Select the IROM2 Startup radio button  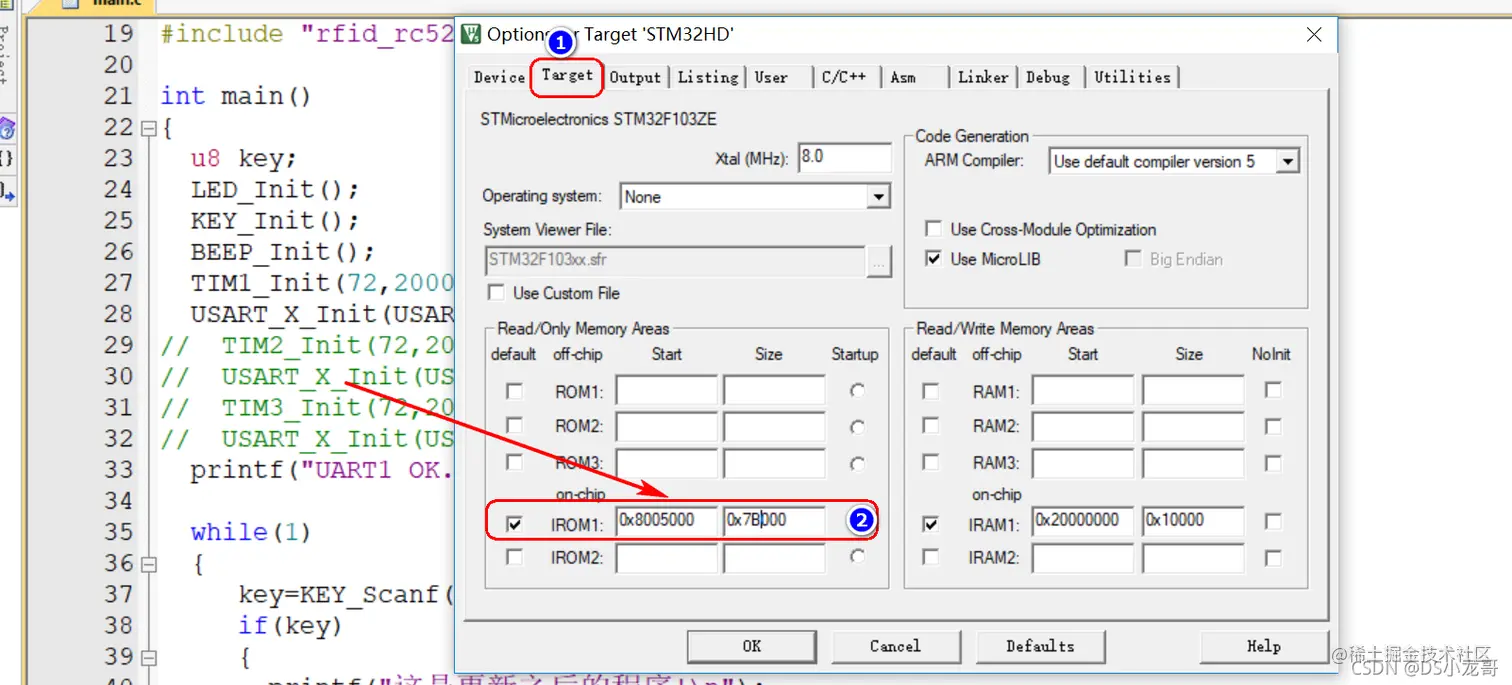coord(857,556)
